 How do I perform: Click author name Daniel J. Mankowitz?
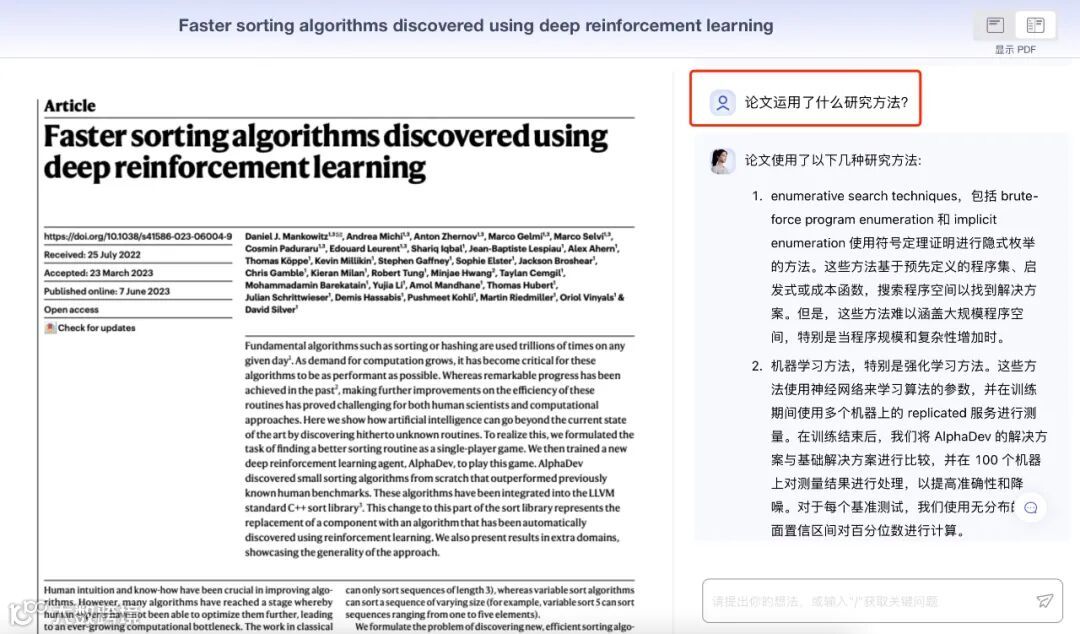click(287, 236)
